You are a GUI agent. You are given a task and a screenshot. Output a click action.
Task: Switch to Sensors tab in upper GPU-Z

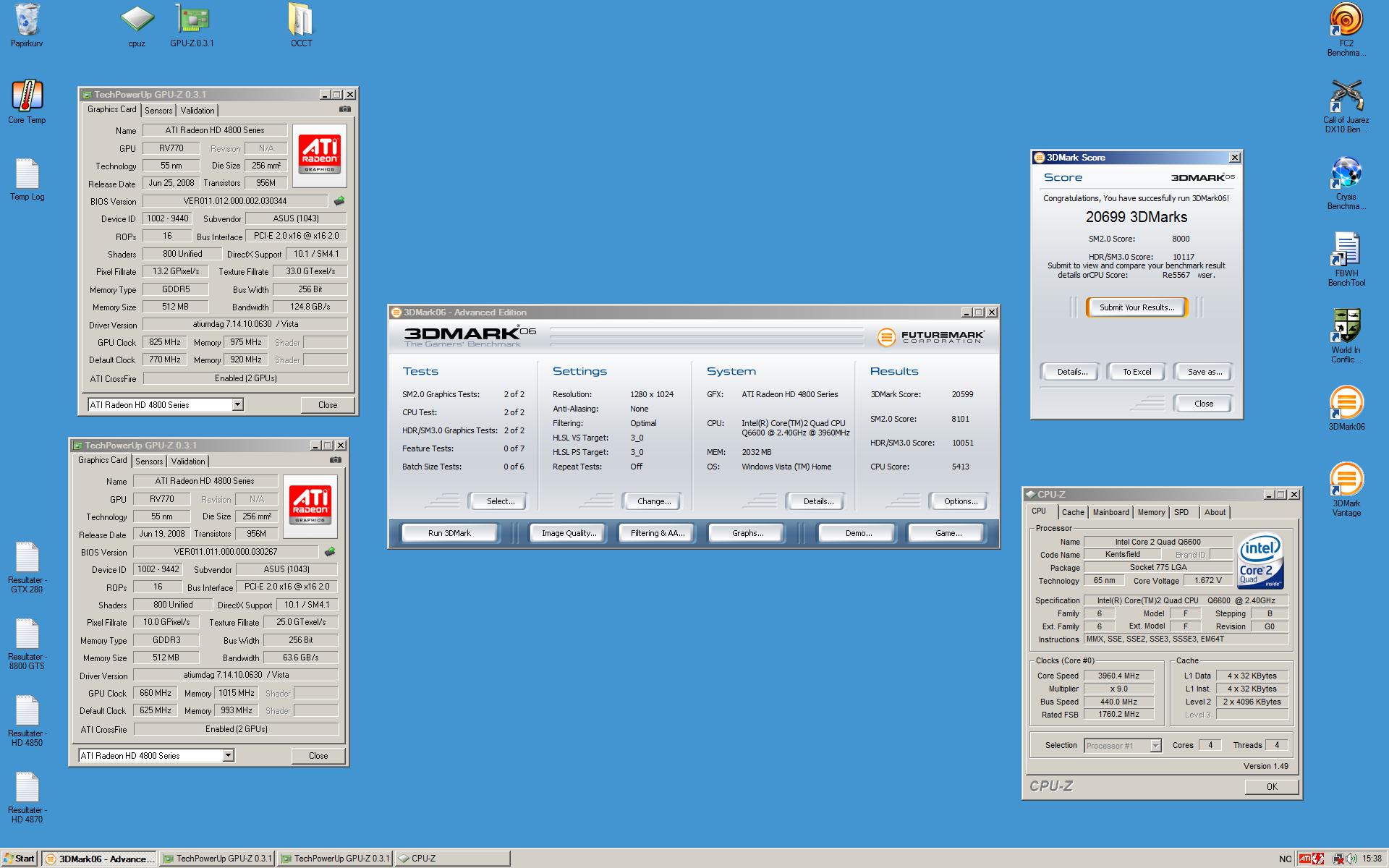(158, 111)
